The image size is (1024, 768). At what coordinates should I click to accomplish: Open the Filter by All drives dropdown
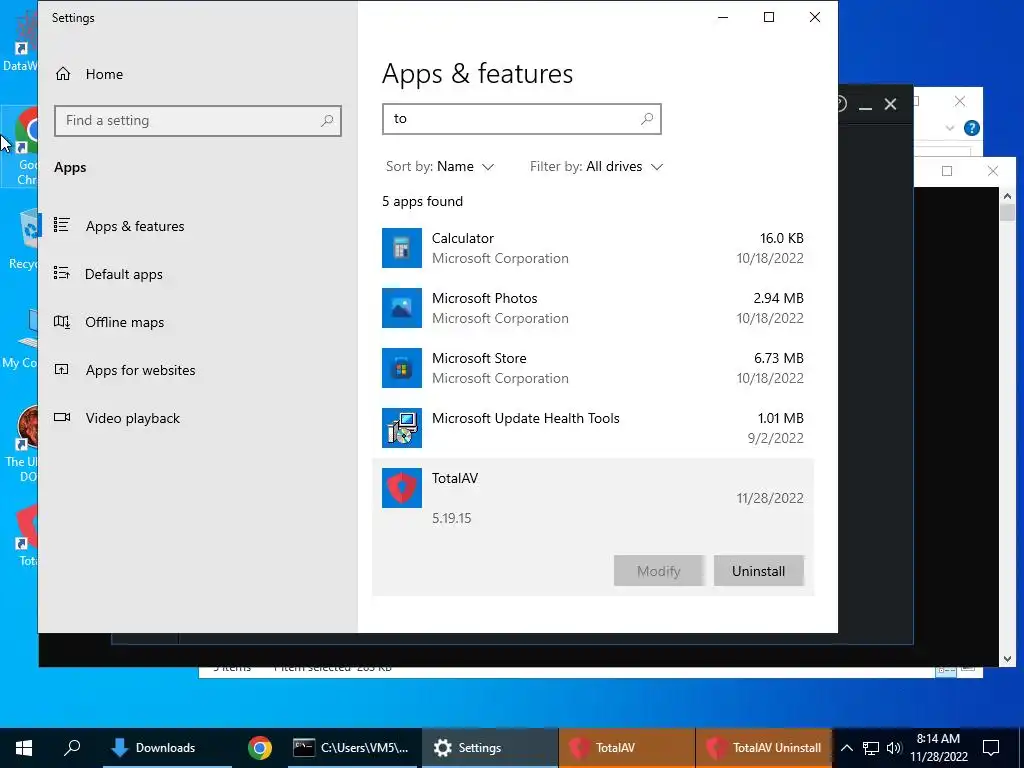pos(597,167)
